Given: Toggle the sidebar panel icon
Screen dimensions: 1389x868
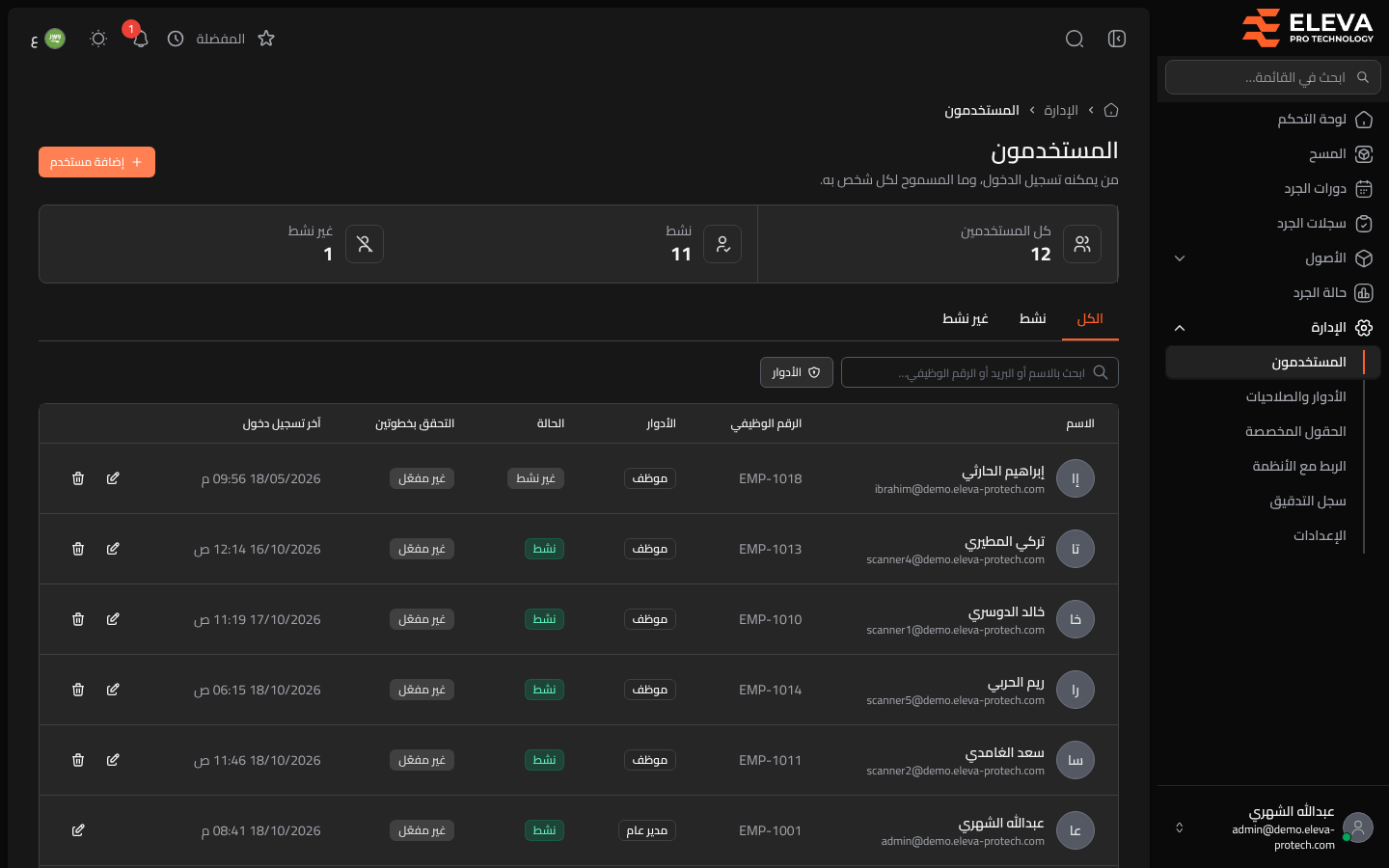Looking at the screenshot, I should (1117, 39).
